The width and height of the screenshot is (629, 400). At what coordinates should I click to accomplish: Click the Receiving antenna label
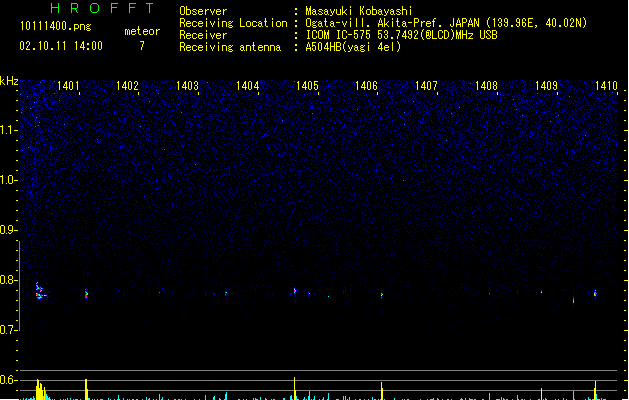click(x=230, y=47)
